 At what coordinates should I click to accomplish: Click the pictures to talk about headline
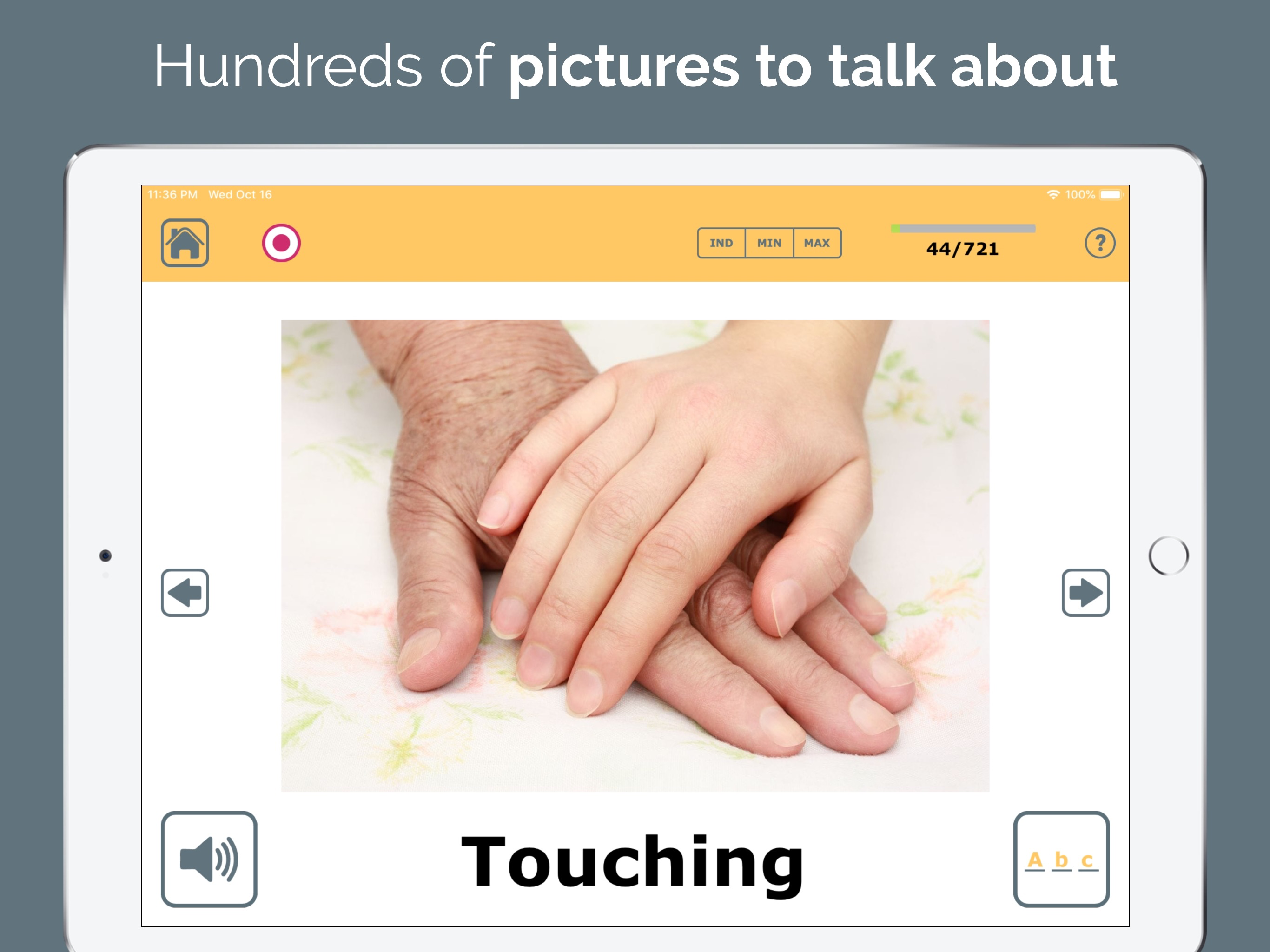(813, 68)
